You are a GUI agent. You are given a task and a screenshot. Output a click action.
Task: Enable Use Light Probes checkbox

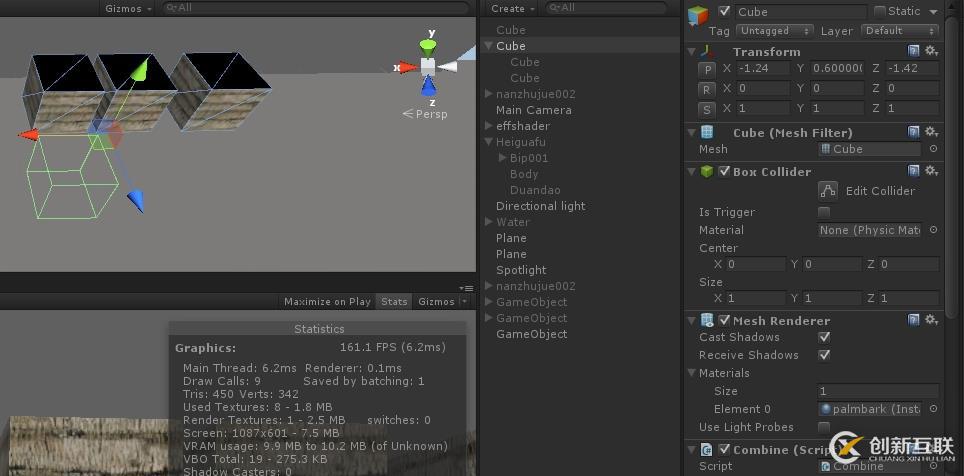click(824, 427)
